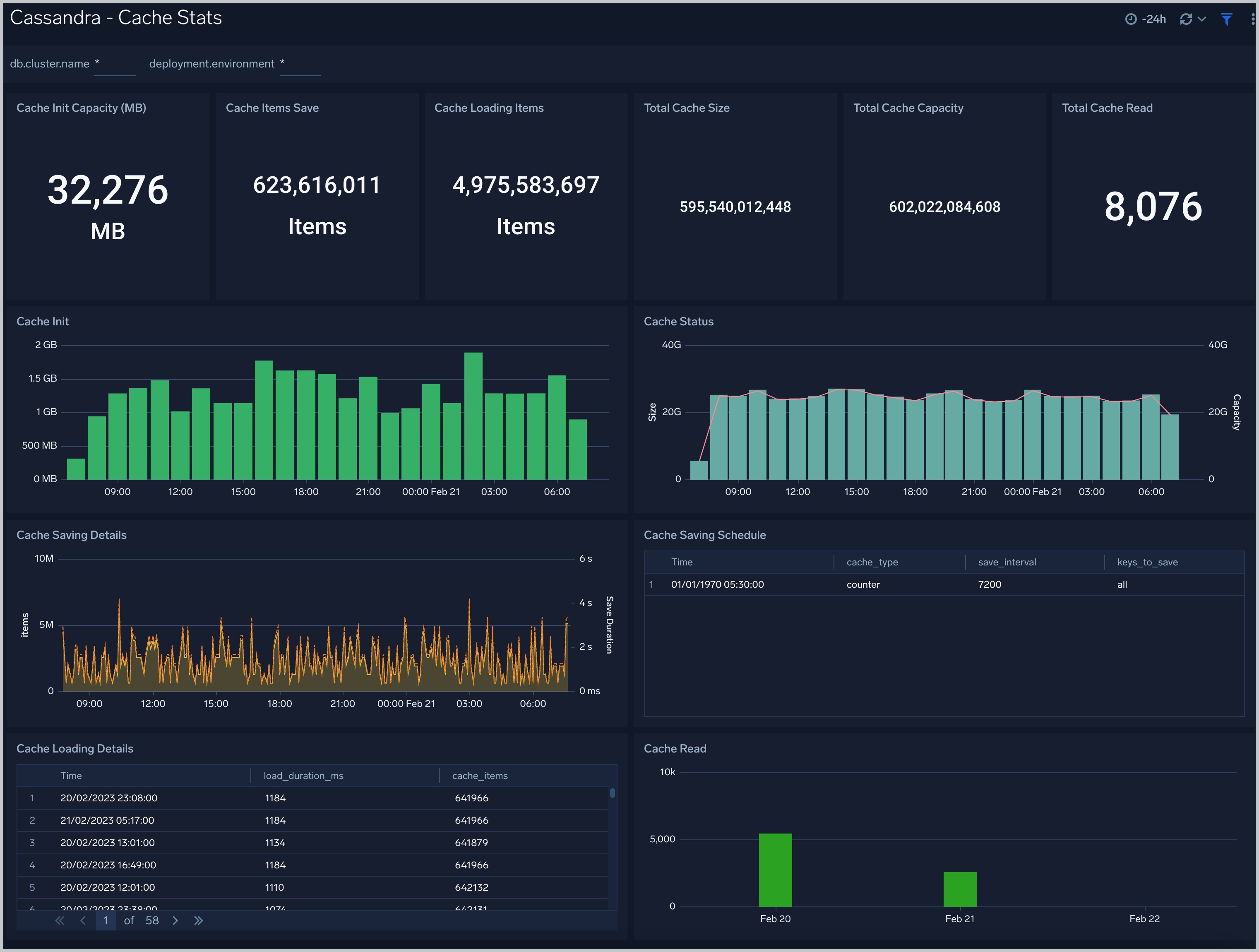Click the 602,022,084,608 value
1259x952 pixels.
(944, 207)
